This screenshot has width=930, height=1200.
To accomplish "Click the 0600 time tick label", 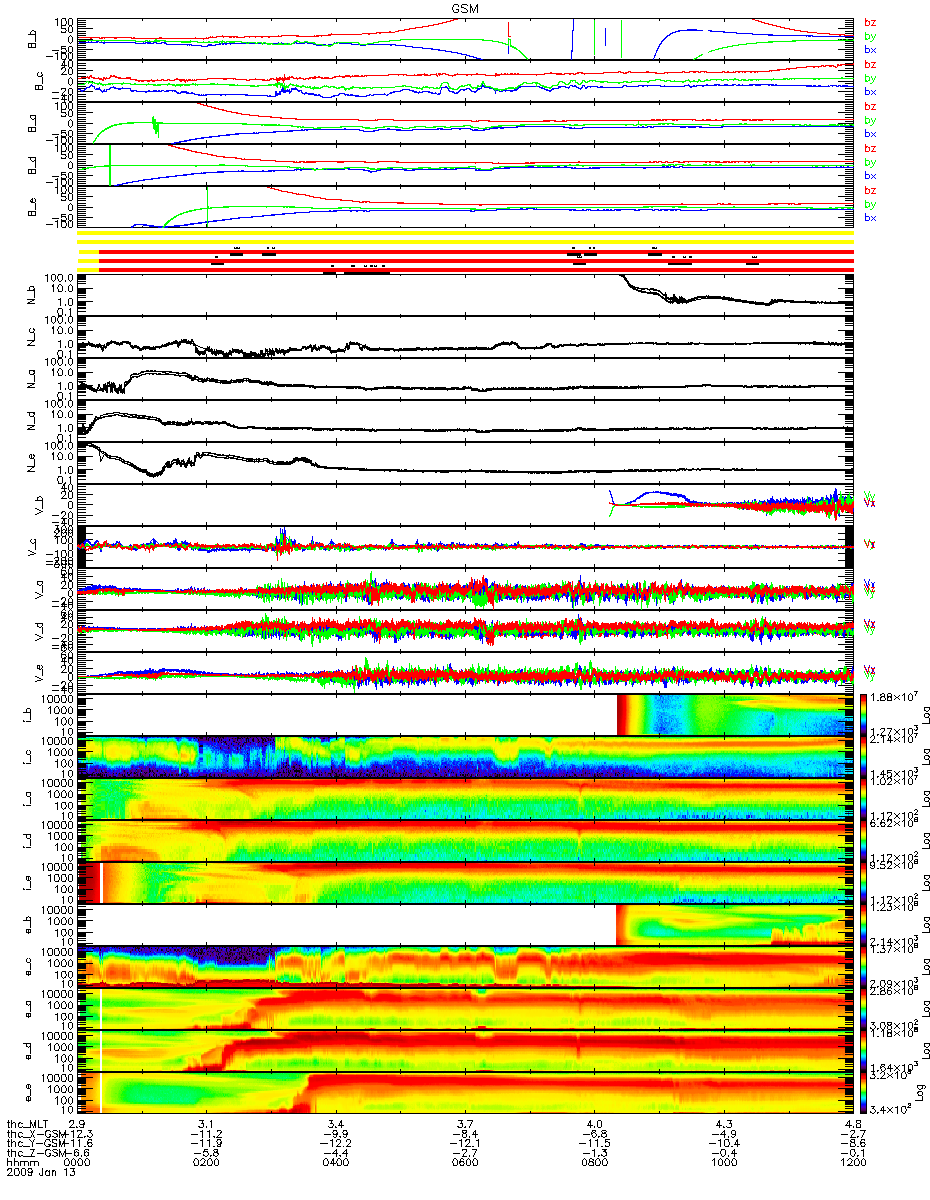I will (465, 1164).
